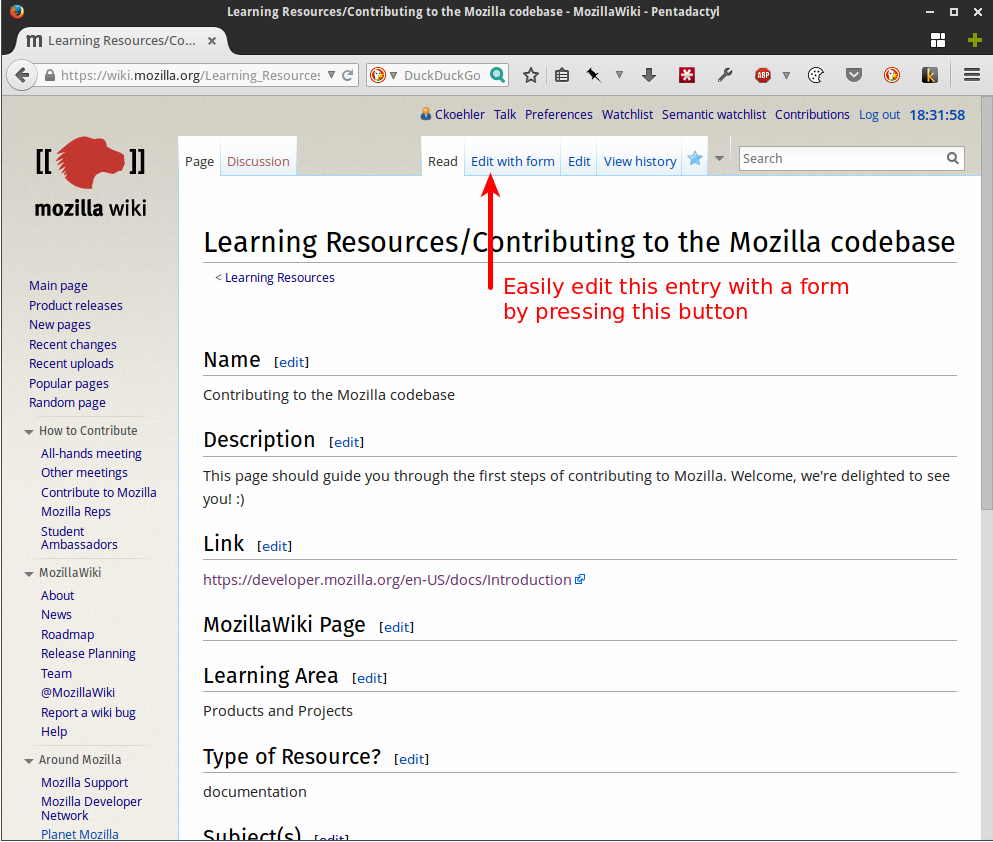Open the wrench developer tools icon
The width and height of the screenshot is (993, 842).
(724, 75)
